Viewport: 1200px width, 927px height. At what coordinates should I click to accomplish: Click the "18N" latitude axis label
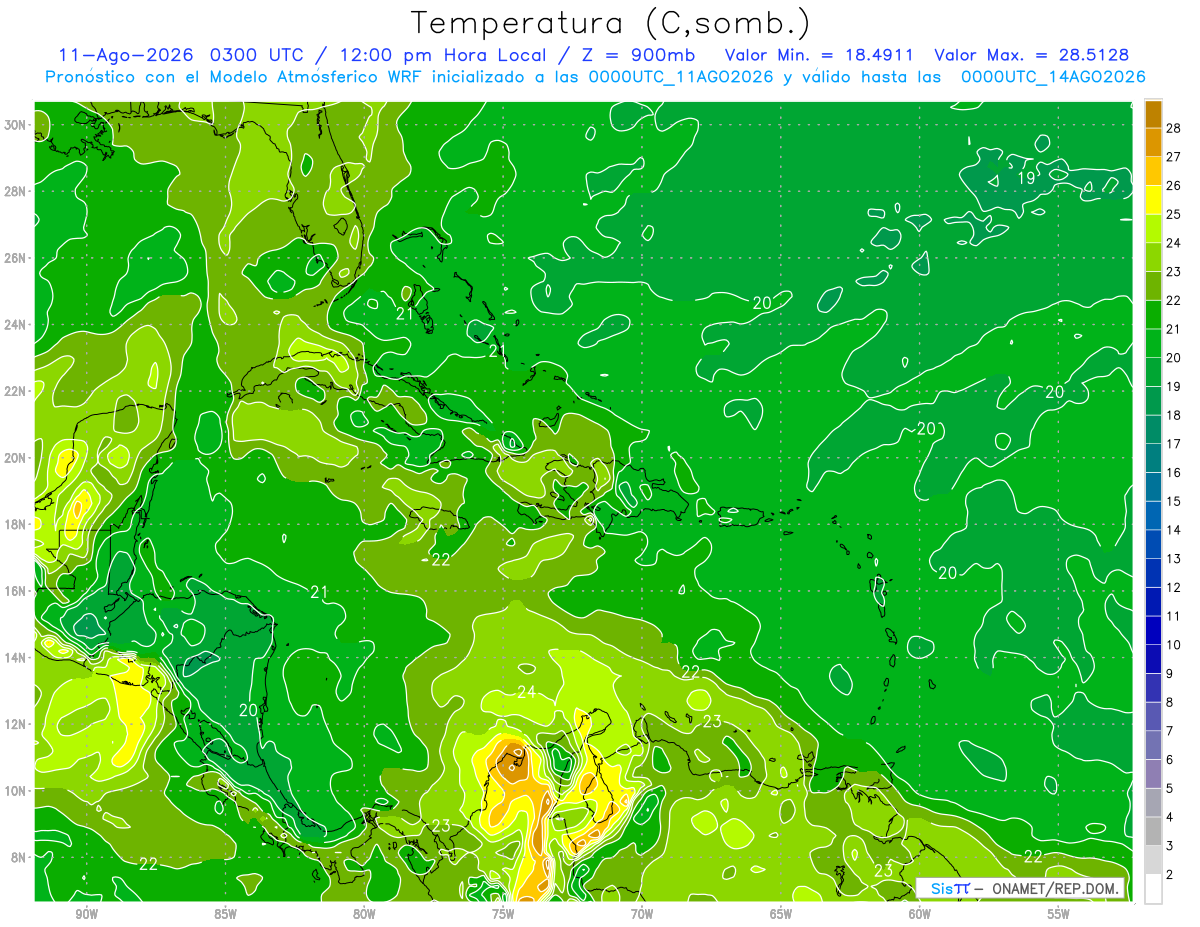coord(16,524)
